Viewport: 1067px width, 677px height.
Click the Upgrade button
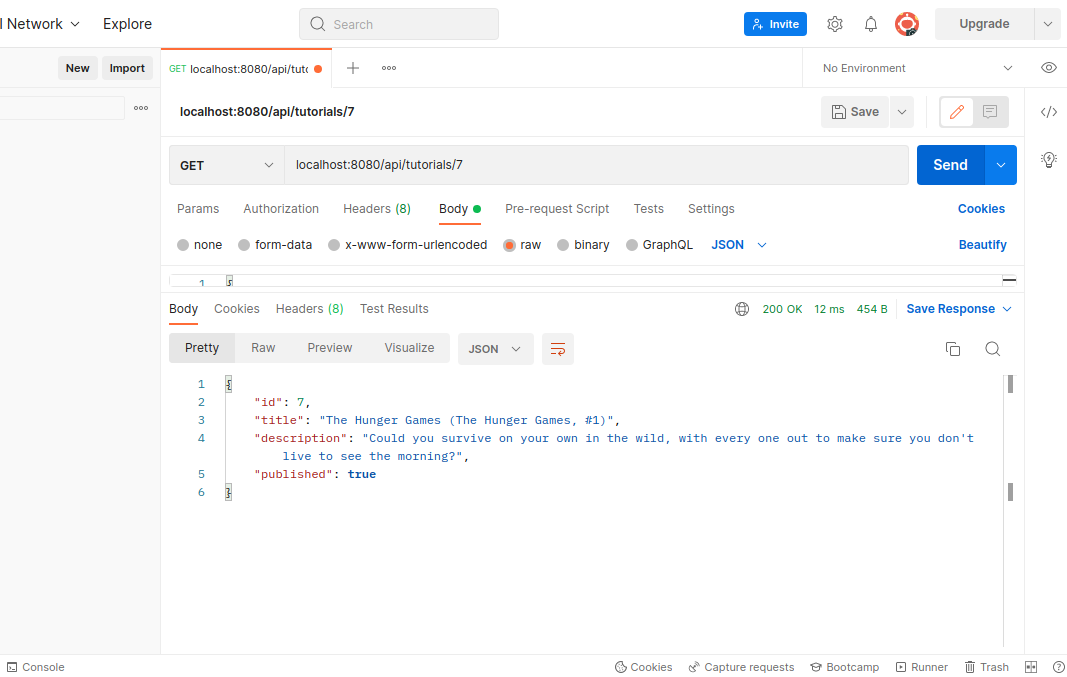point(985,24)
